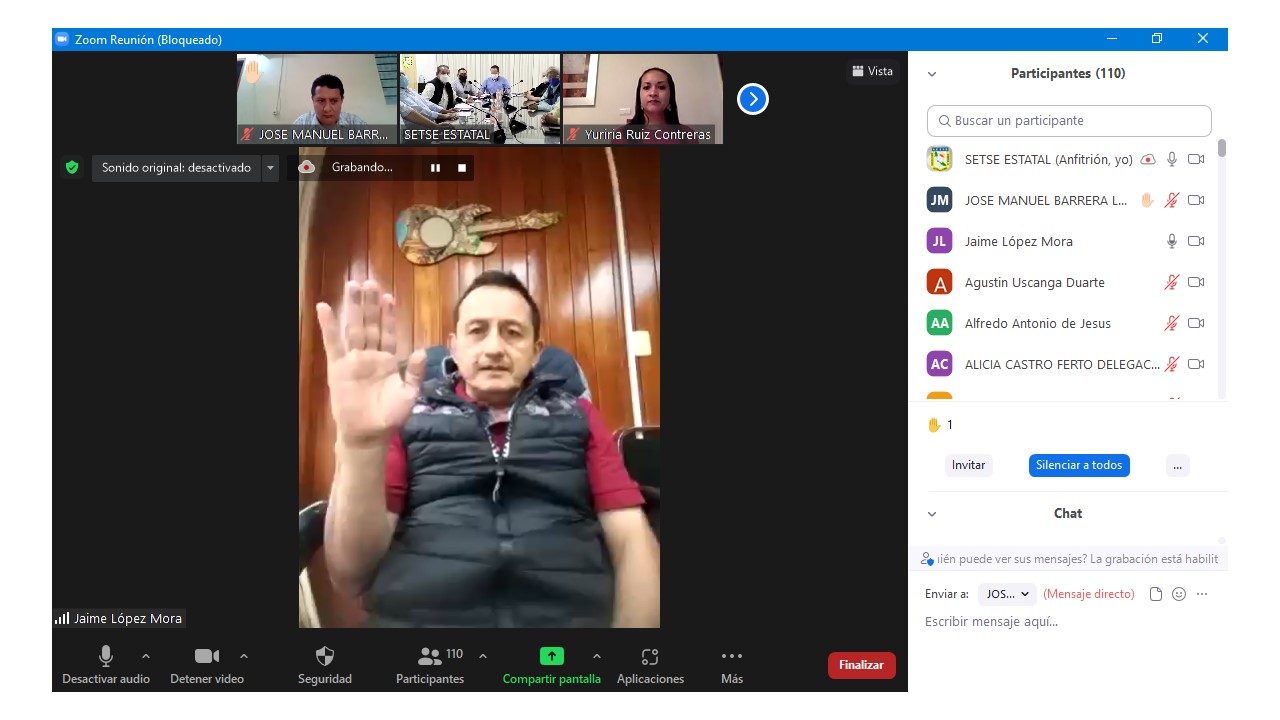This screenshot has width=1280, height=720.
Task: Expand share screen options arrow
Action: (597, 656)
